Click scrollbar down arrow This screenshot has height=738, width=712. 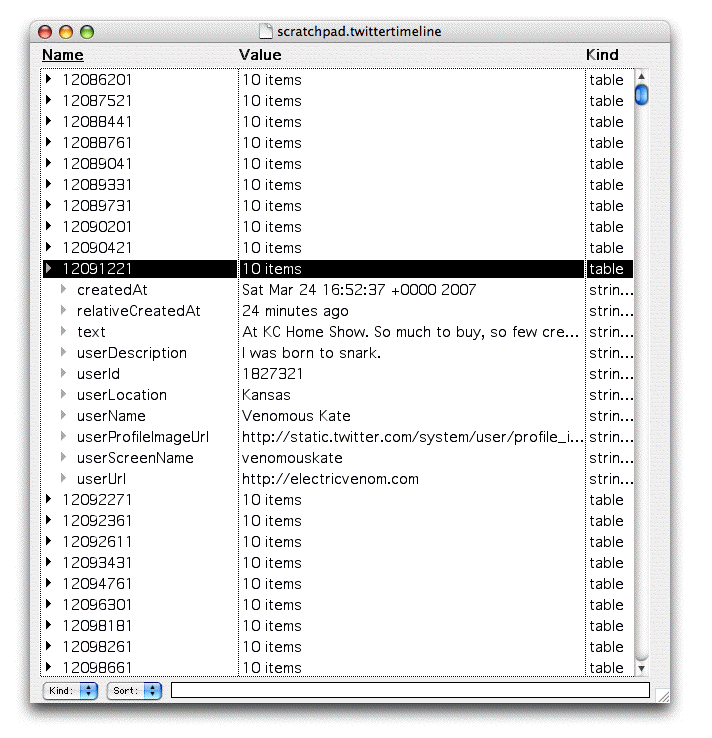click(641, 668)
